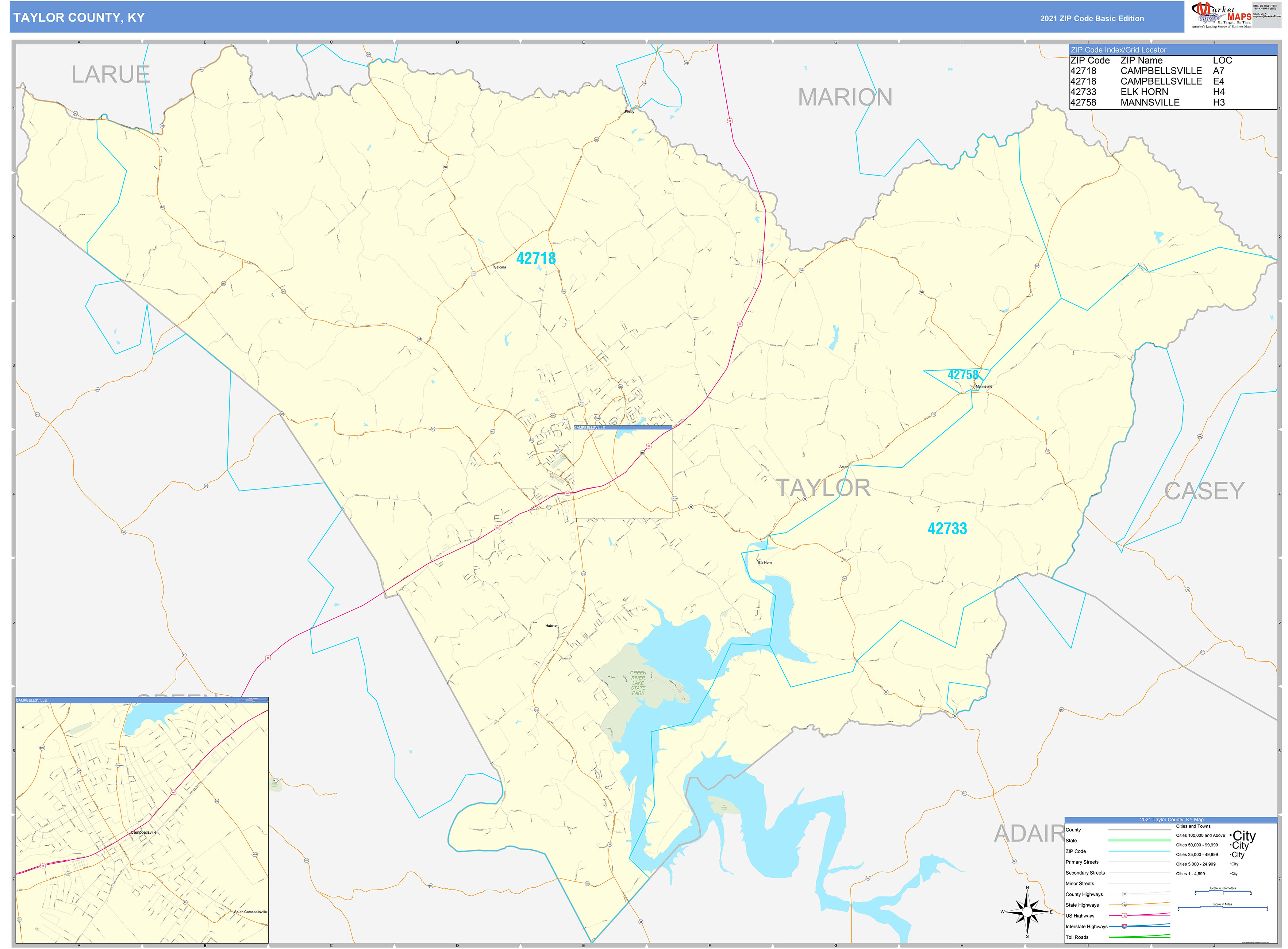
Task: Click the Green River Lake State Park label
Action: [638, 683]
